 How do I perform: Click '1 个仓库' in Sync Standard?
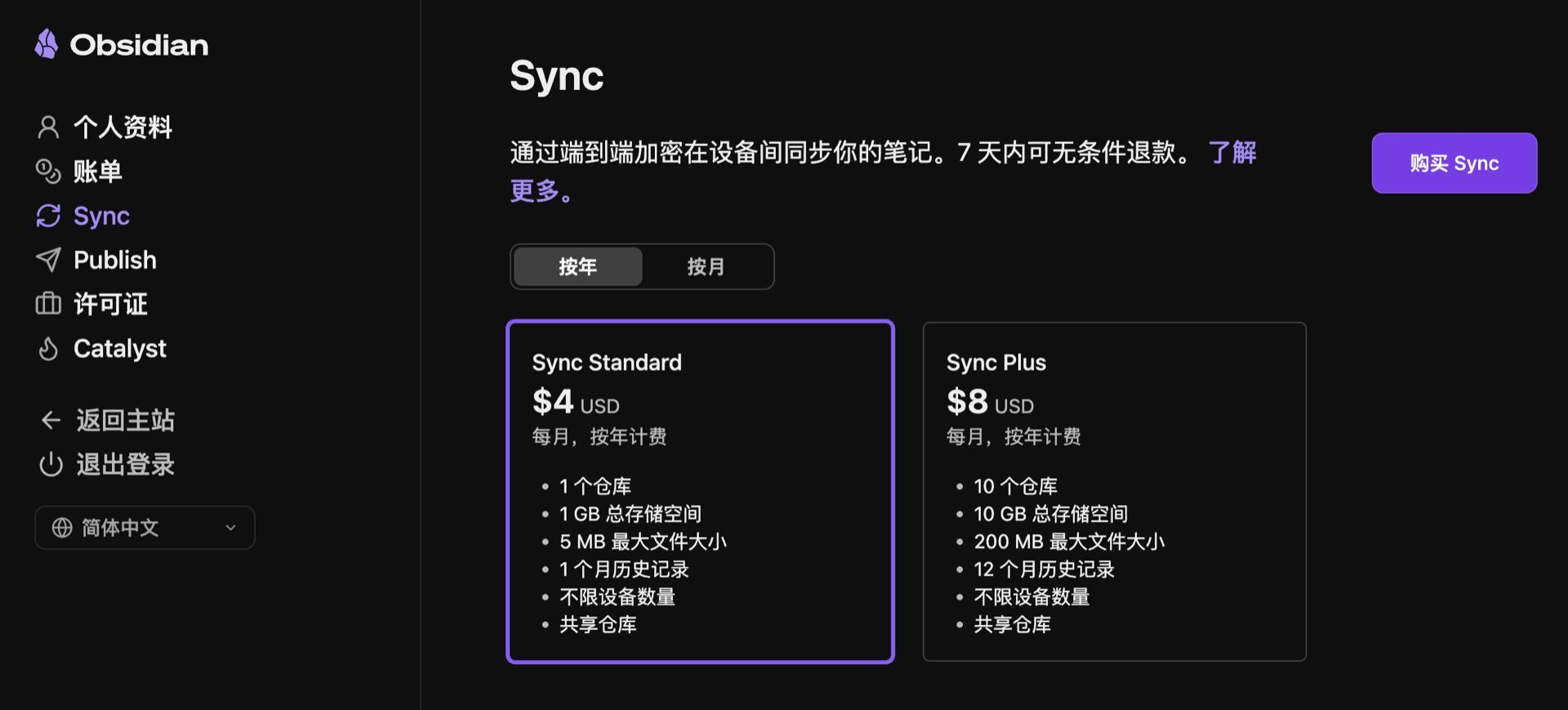[x=595, y=486]
